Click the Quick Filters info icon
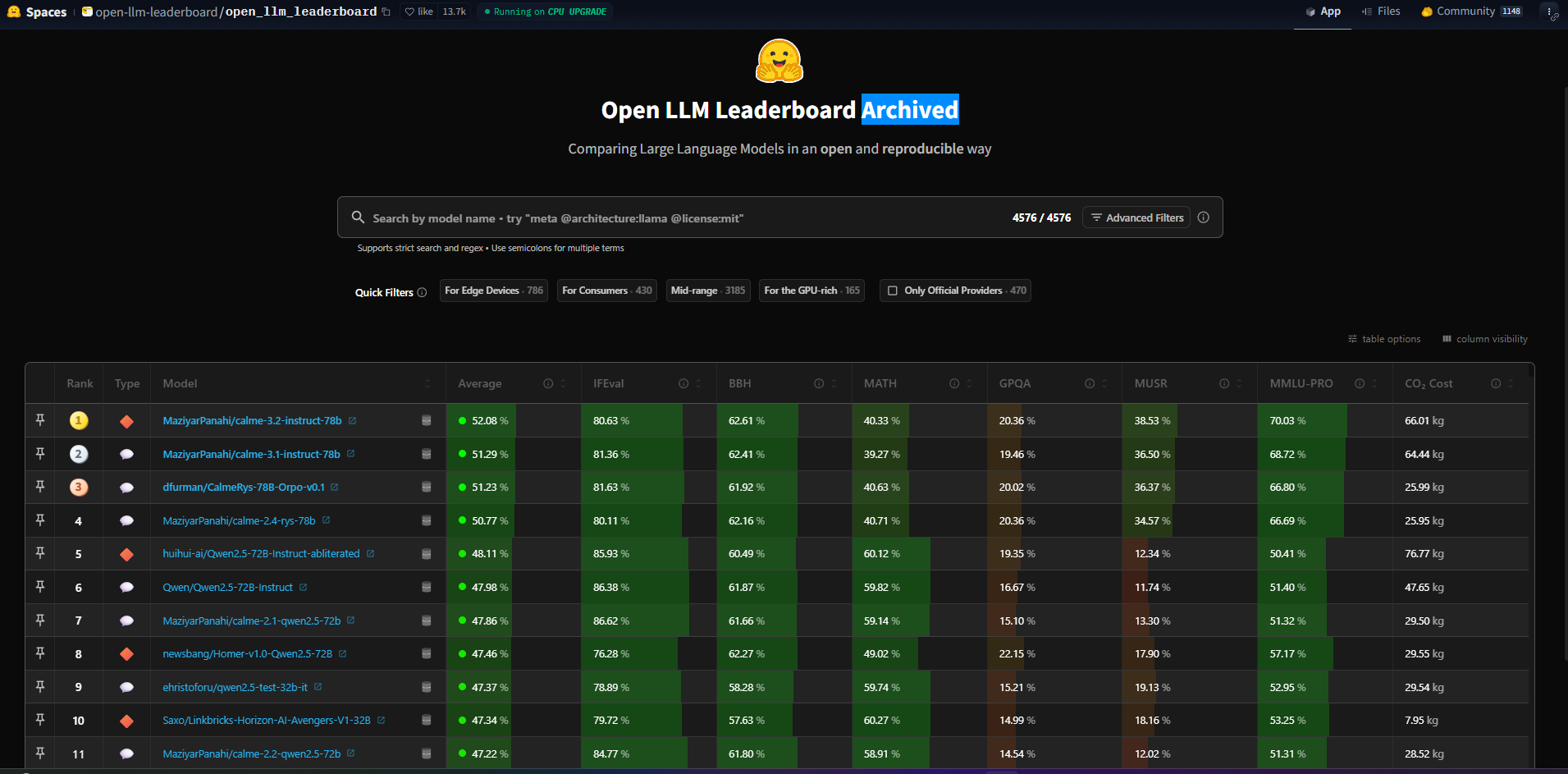This screenshot has height=774, width=1568. tap(422, 292)
